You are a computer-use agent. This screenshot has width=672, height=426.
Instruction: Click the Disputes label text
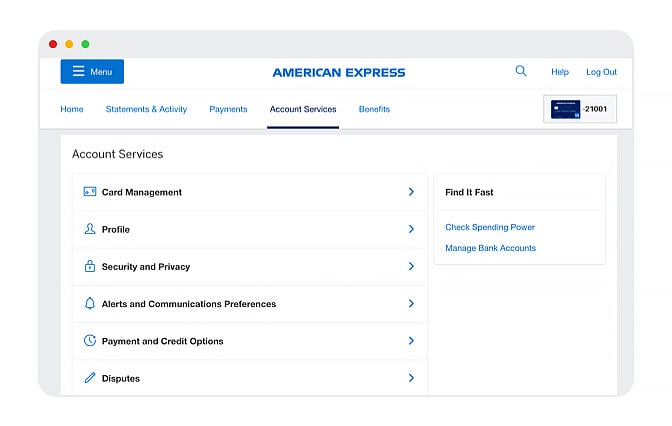tap(120, 378)
